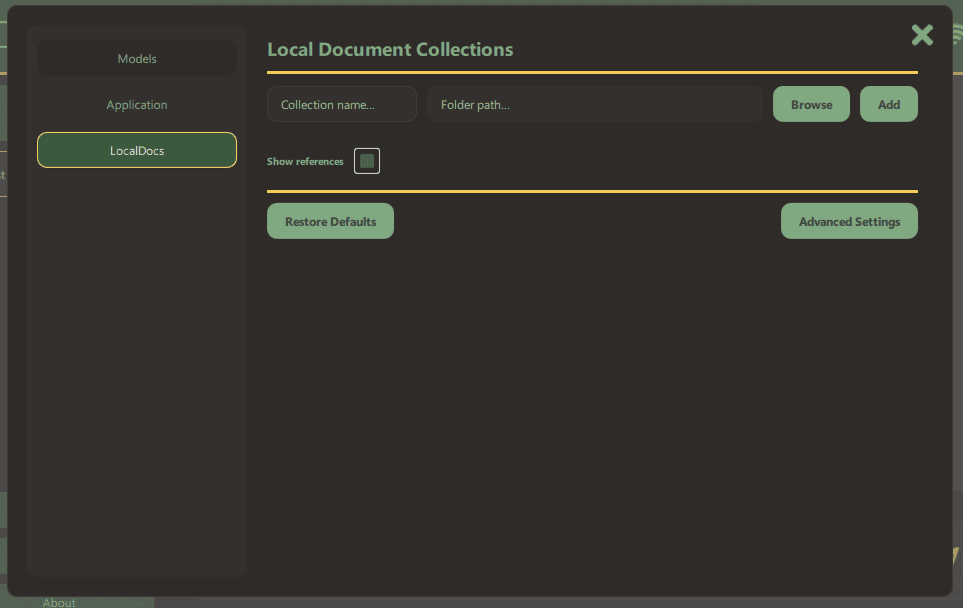Select the LocalDocs tab

click(x=137, y=150)
